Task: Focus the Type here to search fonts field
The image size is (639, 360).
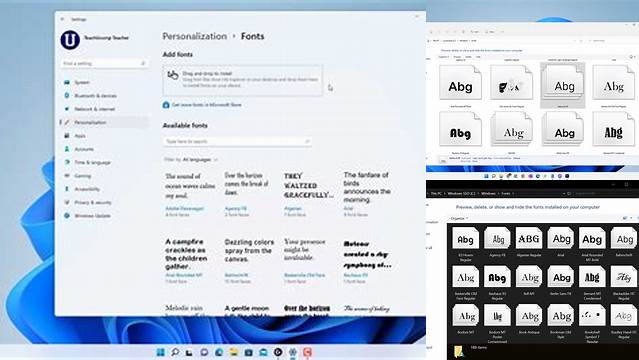Action: click(238, 141)
